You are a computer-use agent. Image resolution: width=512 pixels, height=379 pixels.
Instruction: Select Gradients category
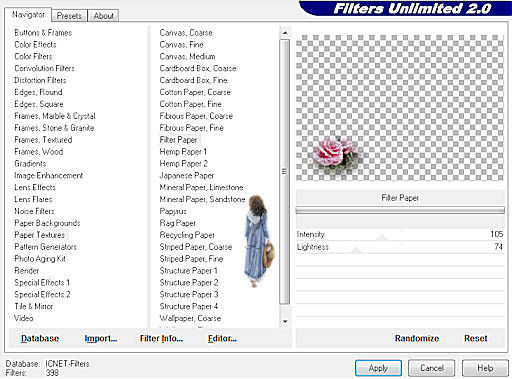point(30,164)
